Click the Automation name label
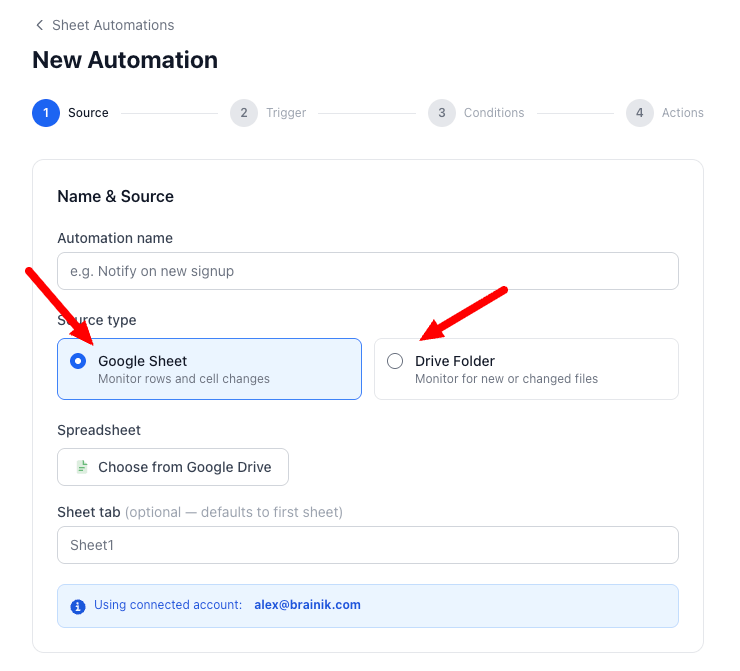Image resolution: width=740 pixels, height=671 pixels. (x=115, y=238)
